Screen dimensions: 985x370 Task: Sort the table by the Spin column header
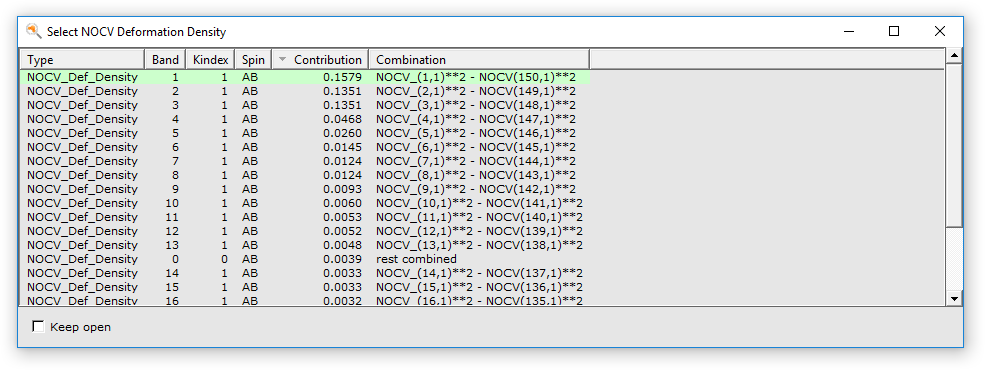(253, 60)
